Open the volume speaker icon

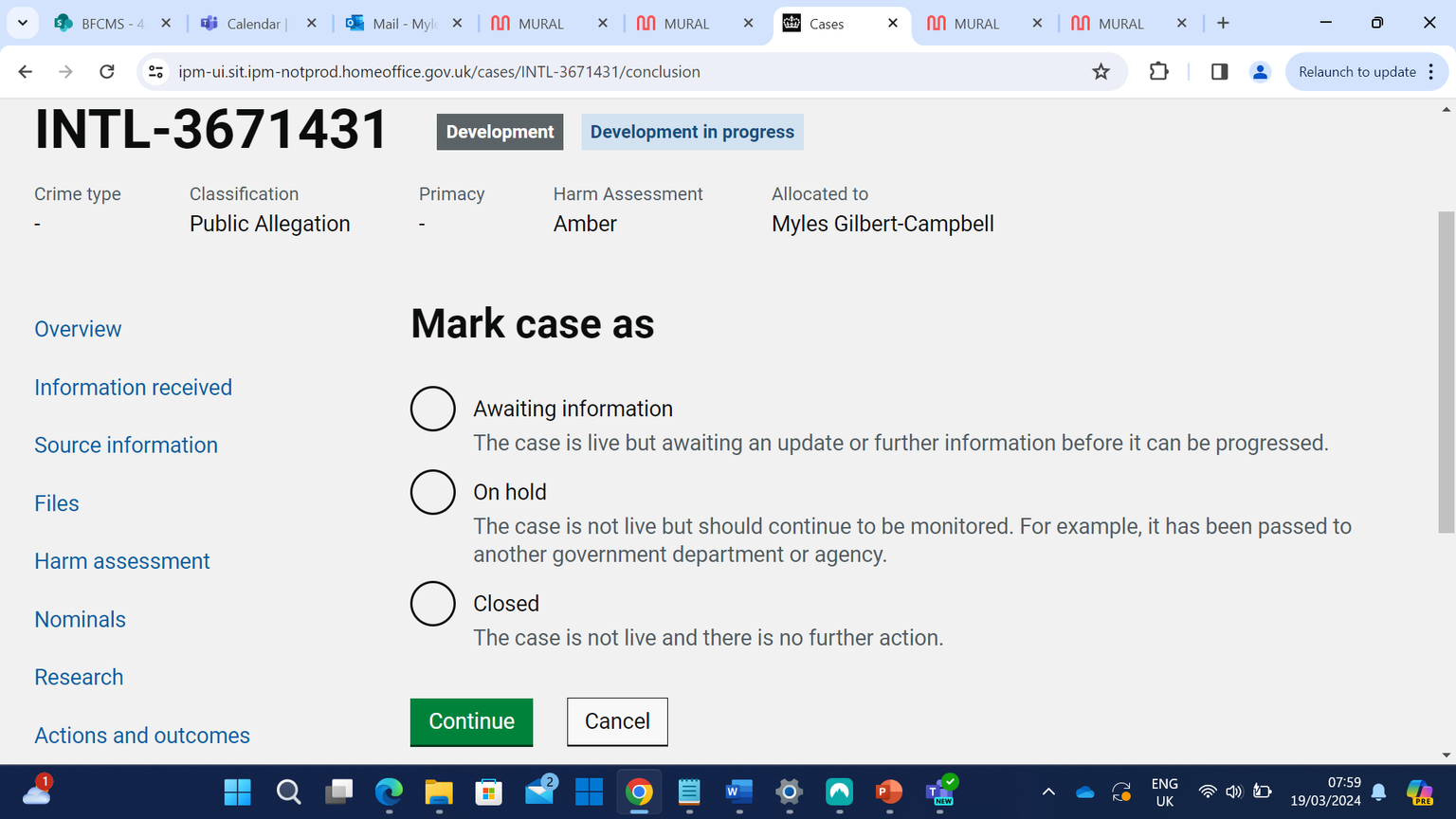[1233, 792]
